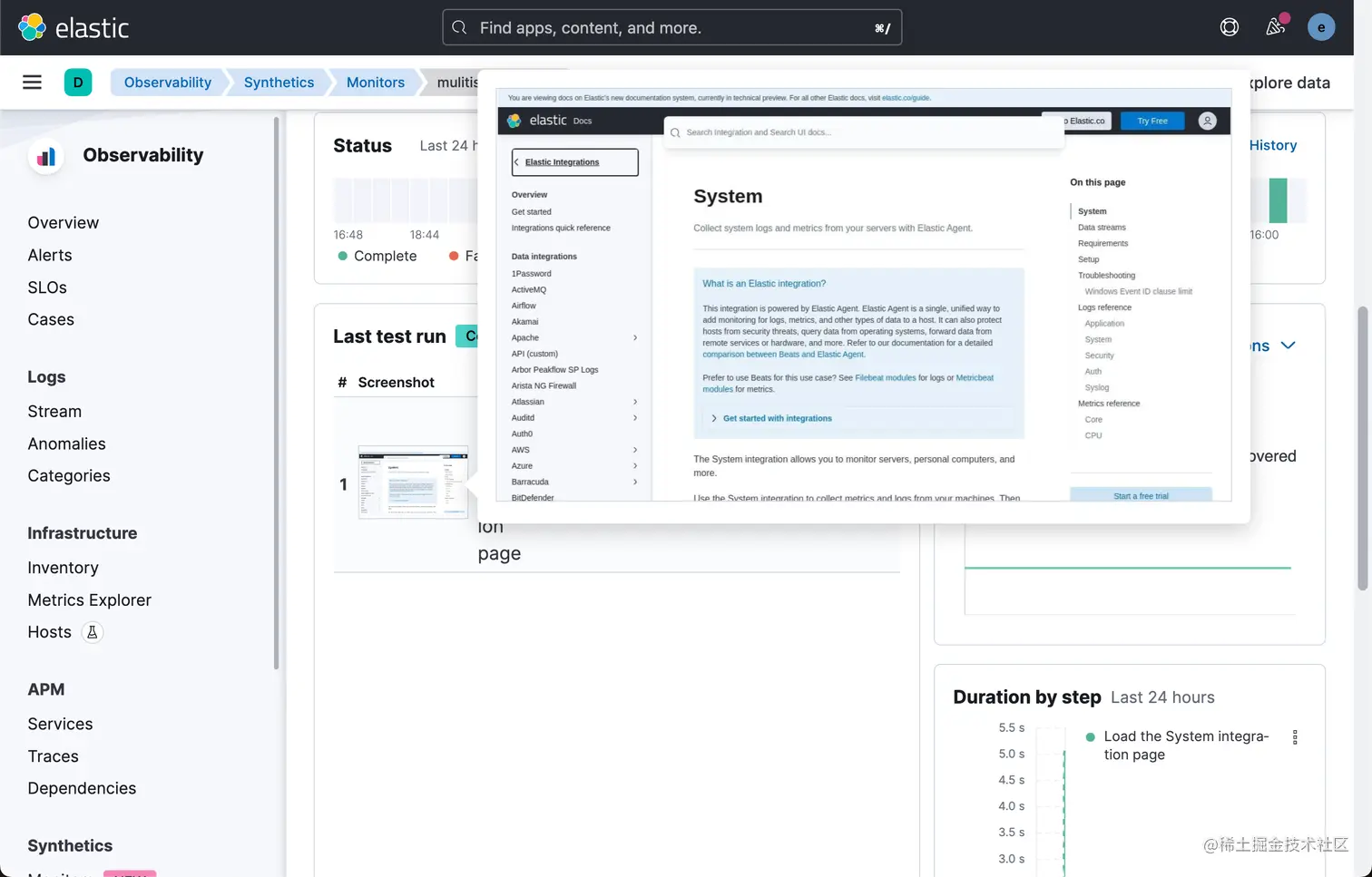Go to Synthetics breadcrumb
This screenshot has width=1372, height=877.
click(x=279, y=83)
